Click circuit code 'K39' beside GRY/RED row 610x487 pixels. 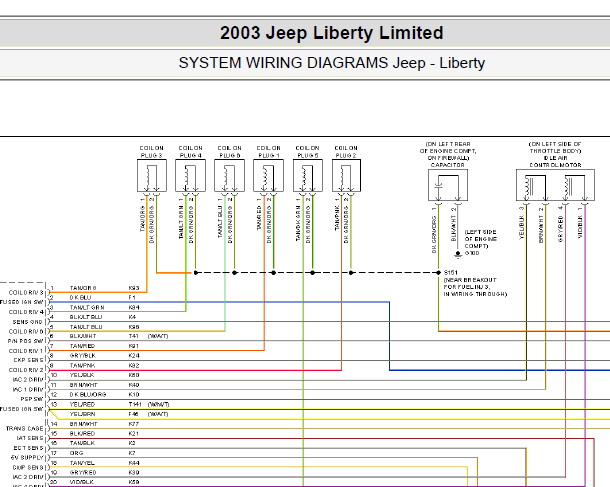pos(134,473)
